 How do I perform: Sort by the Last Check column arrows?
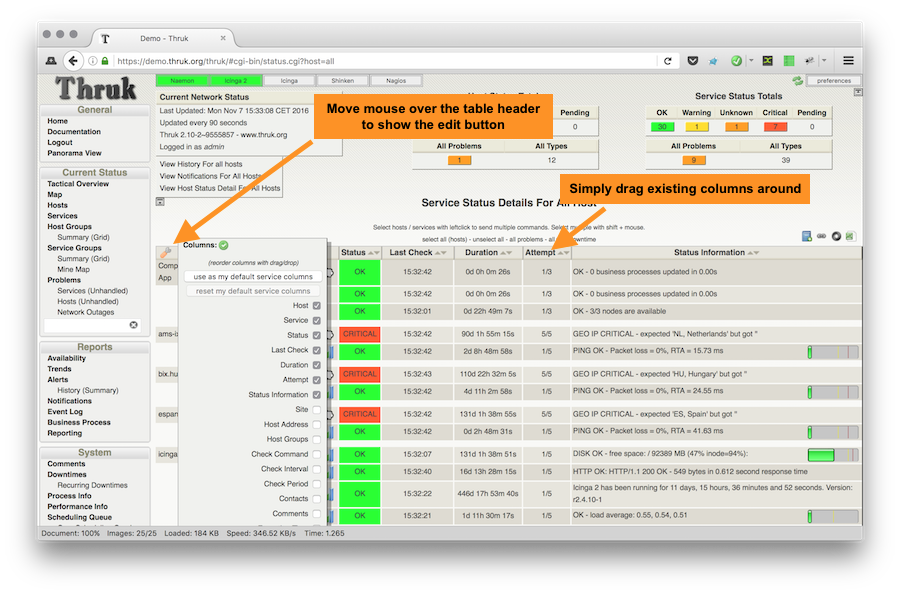tap(441, 253)
